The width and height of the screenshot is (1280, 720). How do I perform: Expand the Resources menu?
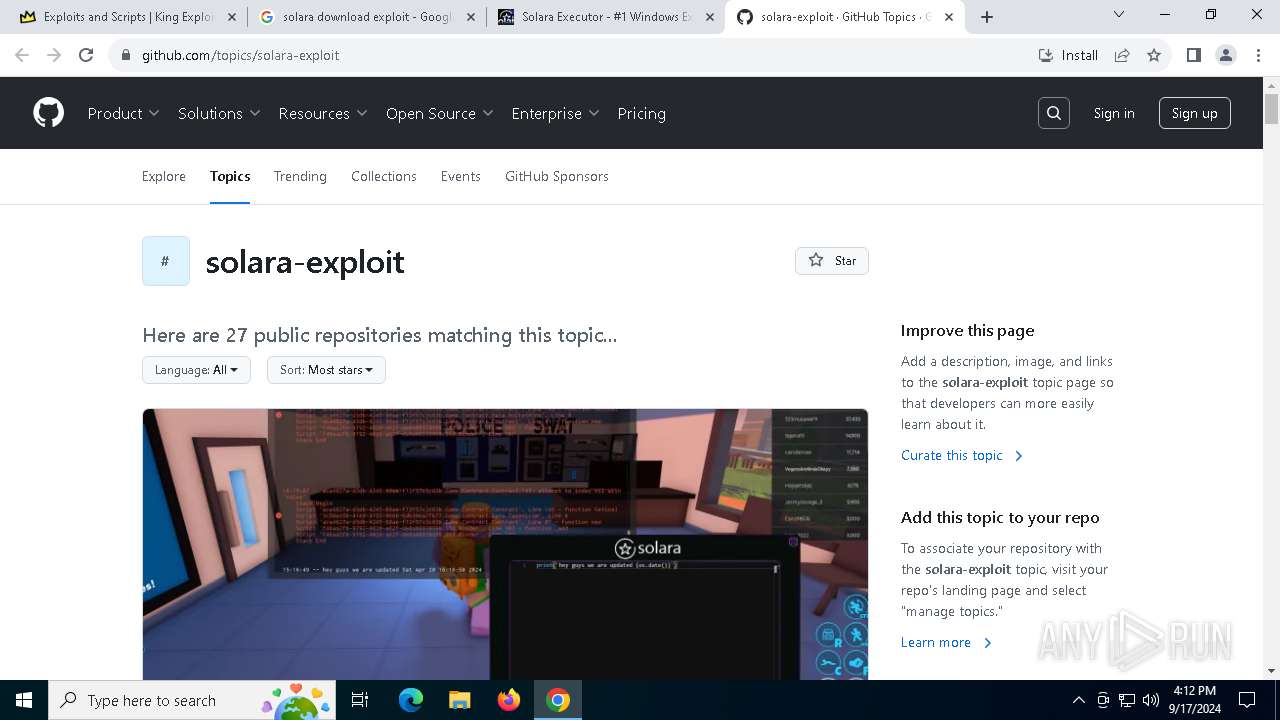323,113
